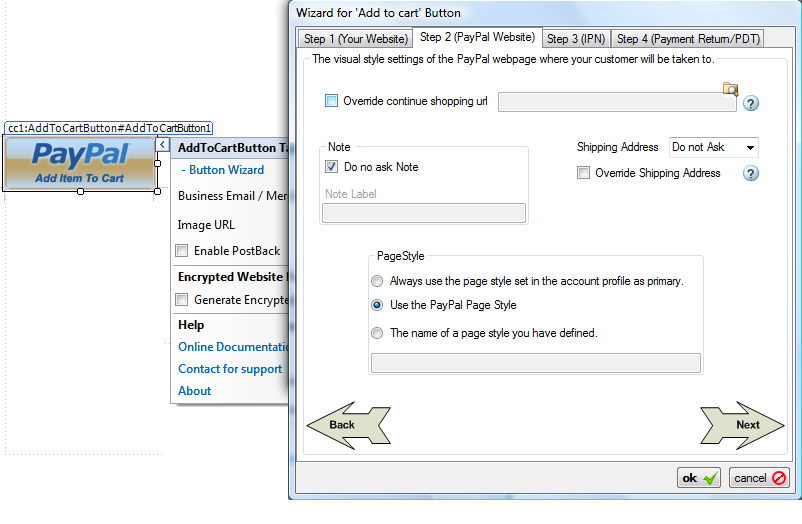Click the Note Label input field
This screenshot has width=802, height=524.
(424, 213)
